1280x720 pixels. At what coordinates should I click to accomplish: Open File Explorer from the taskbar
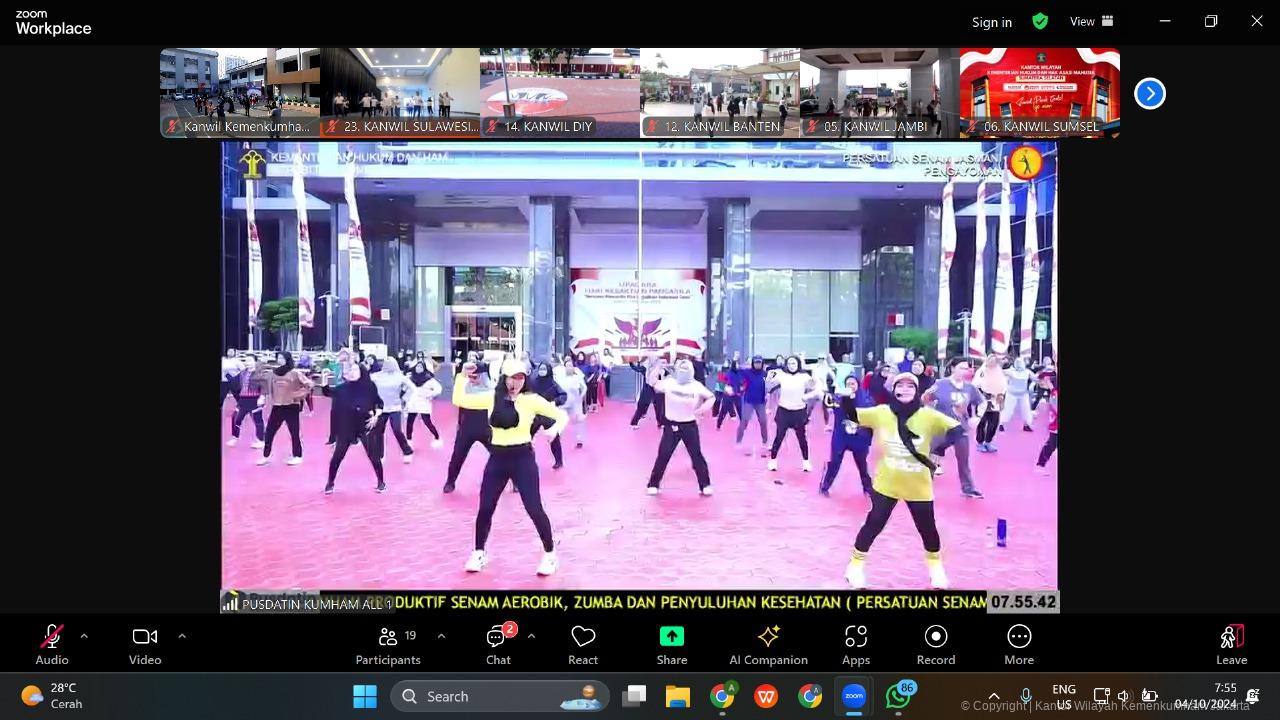pyautogui.click(x=678, y=696)
